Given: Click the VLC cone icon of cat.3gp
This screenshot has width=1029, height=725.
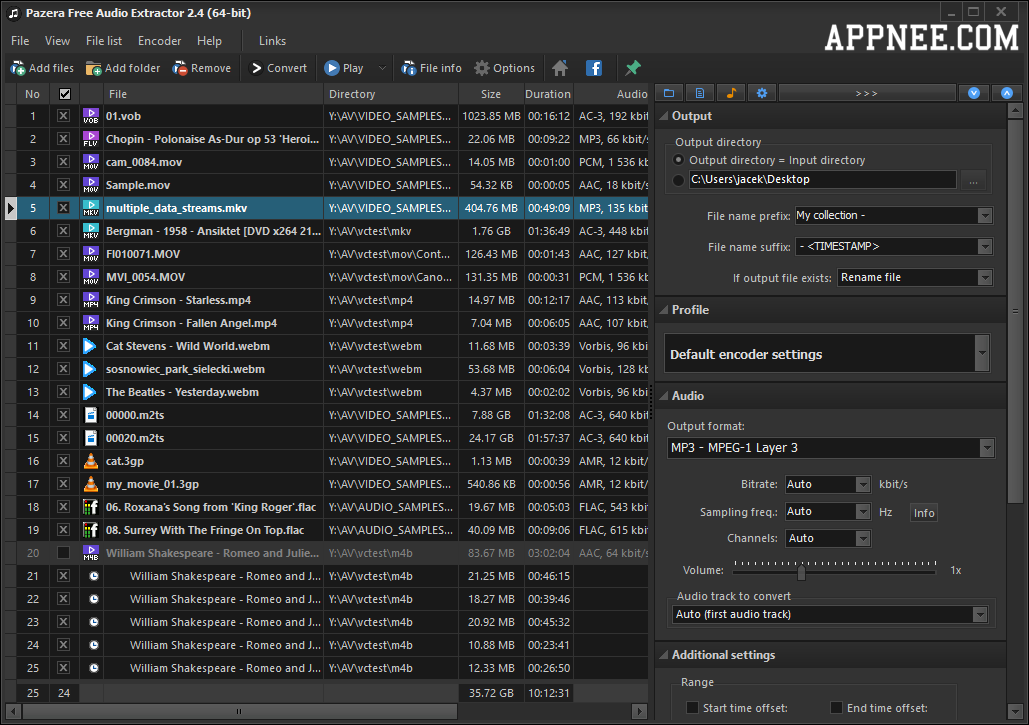Looking at the screenshot, I should (91, 461).
